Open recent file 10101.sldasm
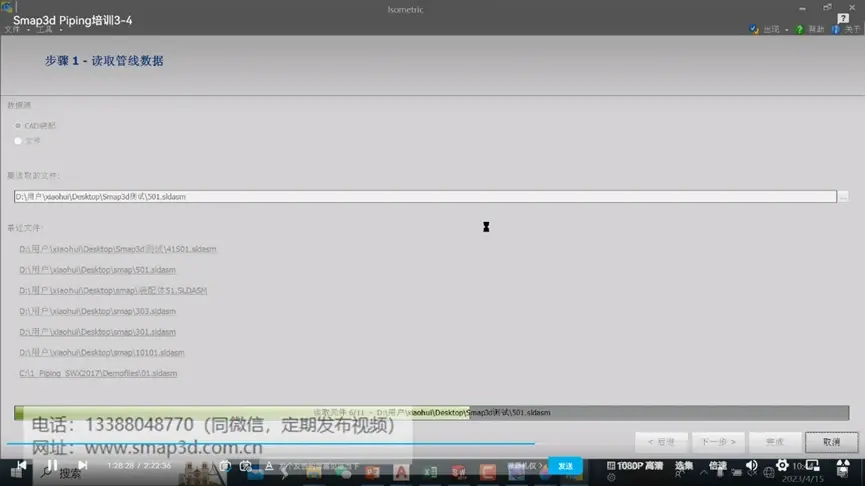 pyautogui.click(x=102, y=353)
